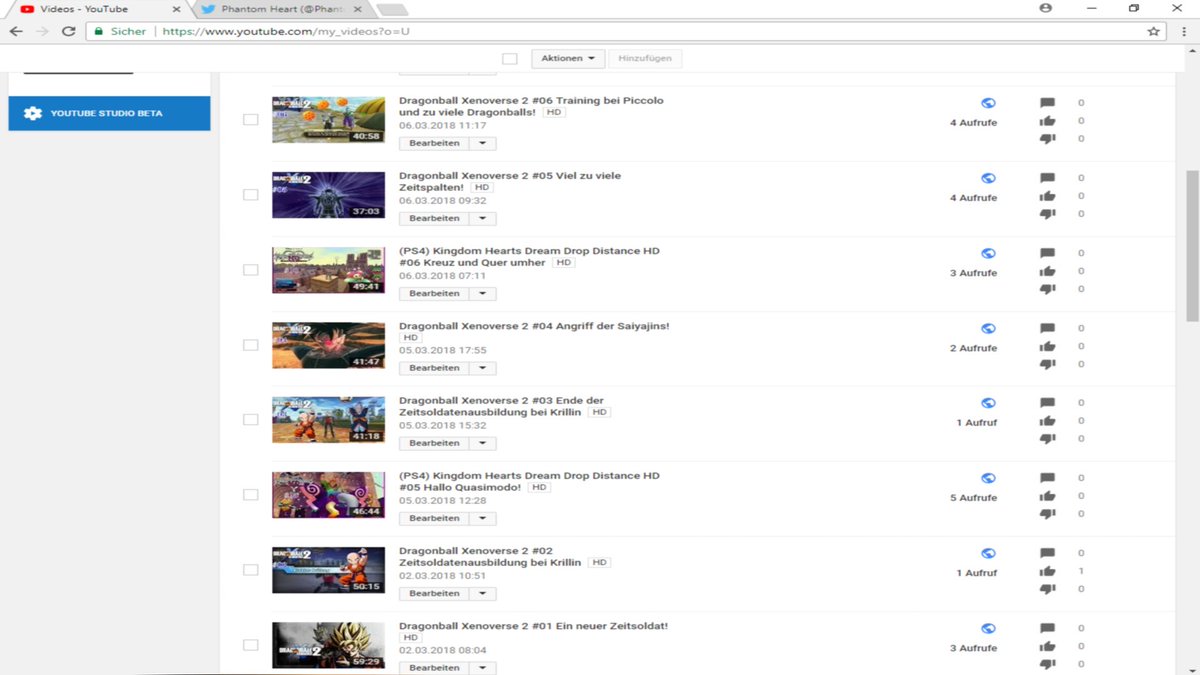
Task: Click thumbs-up icon for Xenoverse 2 #03
Action: point(1047,421)
